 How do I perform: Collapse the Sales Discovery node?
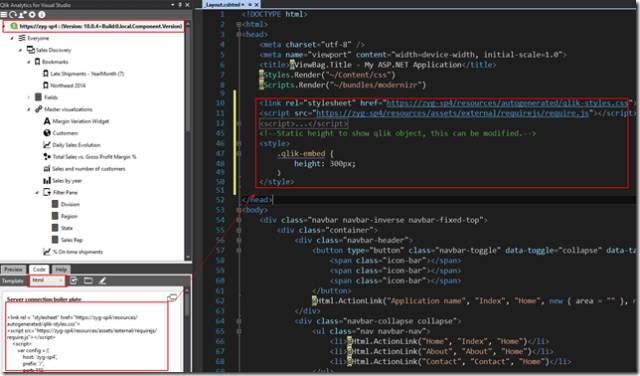pos(20,50)
